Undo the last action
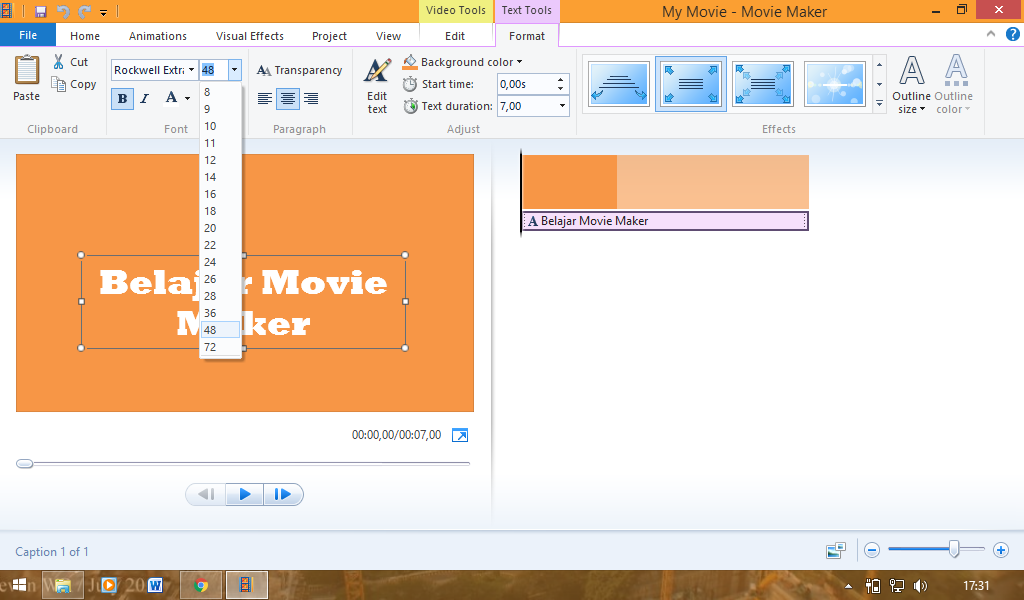The height and width of the screenshot is (600, 1024). point(63,11)
